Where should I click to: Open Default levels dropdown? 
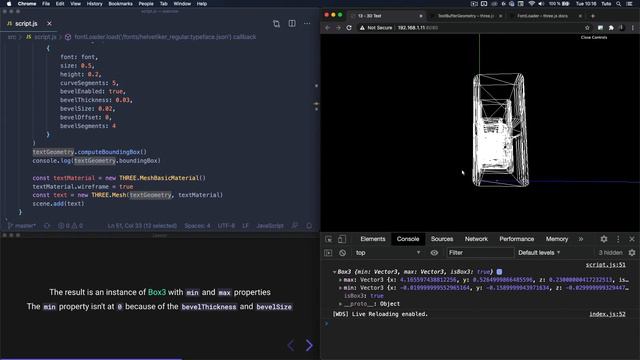point(539,253)
